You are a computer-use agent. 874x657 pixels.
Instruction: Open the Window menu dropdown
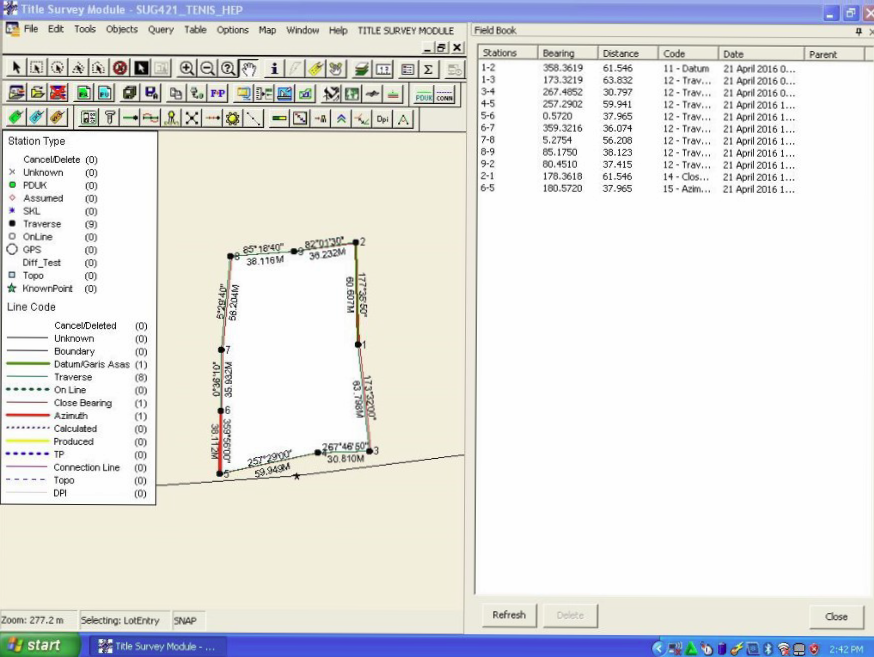302,30
